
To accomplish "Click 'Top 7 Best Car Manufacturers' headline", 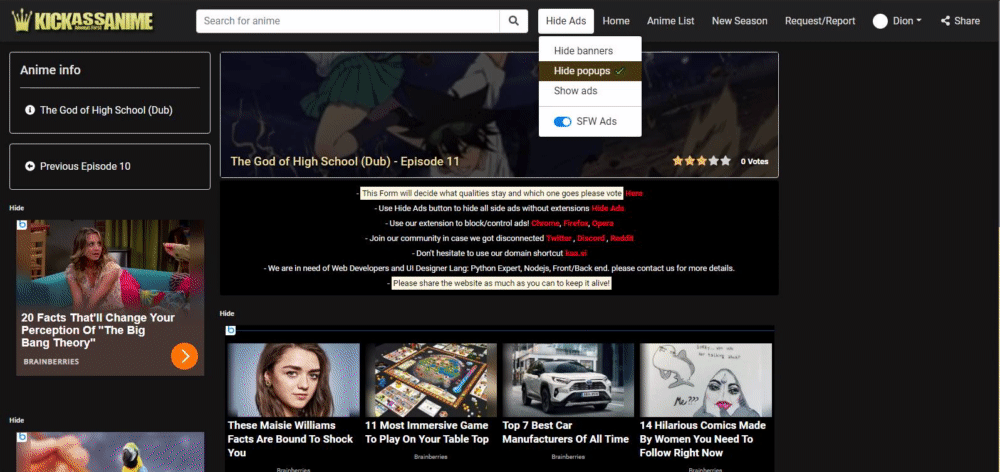I will pyautogui.click(x=566, y=432).
